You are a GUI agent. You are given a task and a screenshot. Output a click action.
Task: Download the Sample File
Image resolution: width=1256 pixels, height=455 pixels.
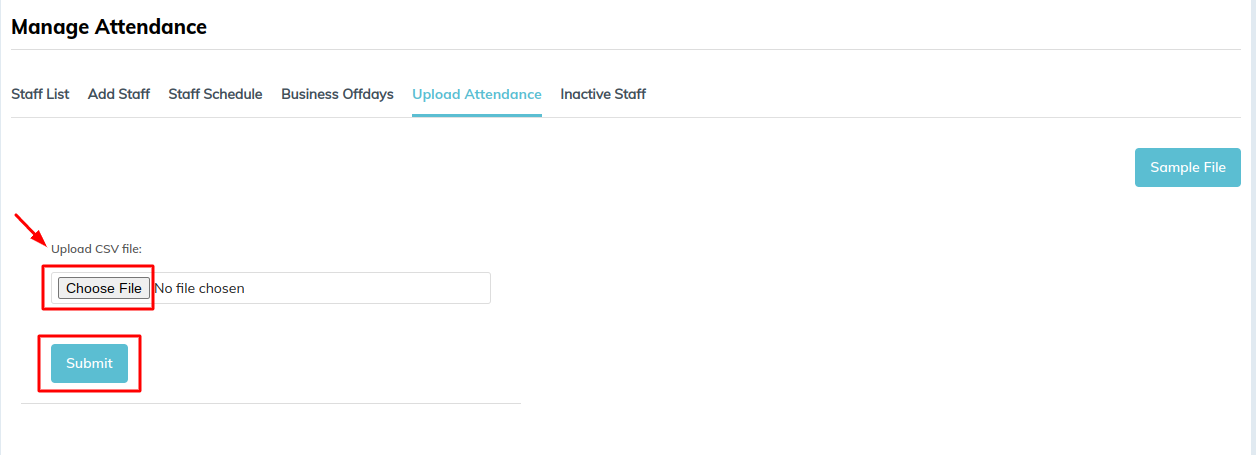[1188, 168]
